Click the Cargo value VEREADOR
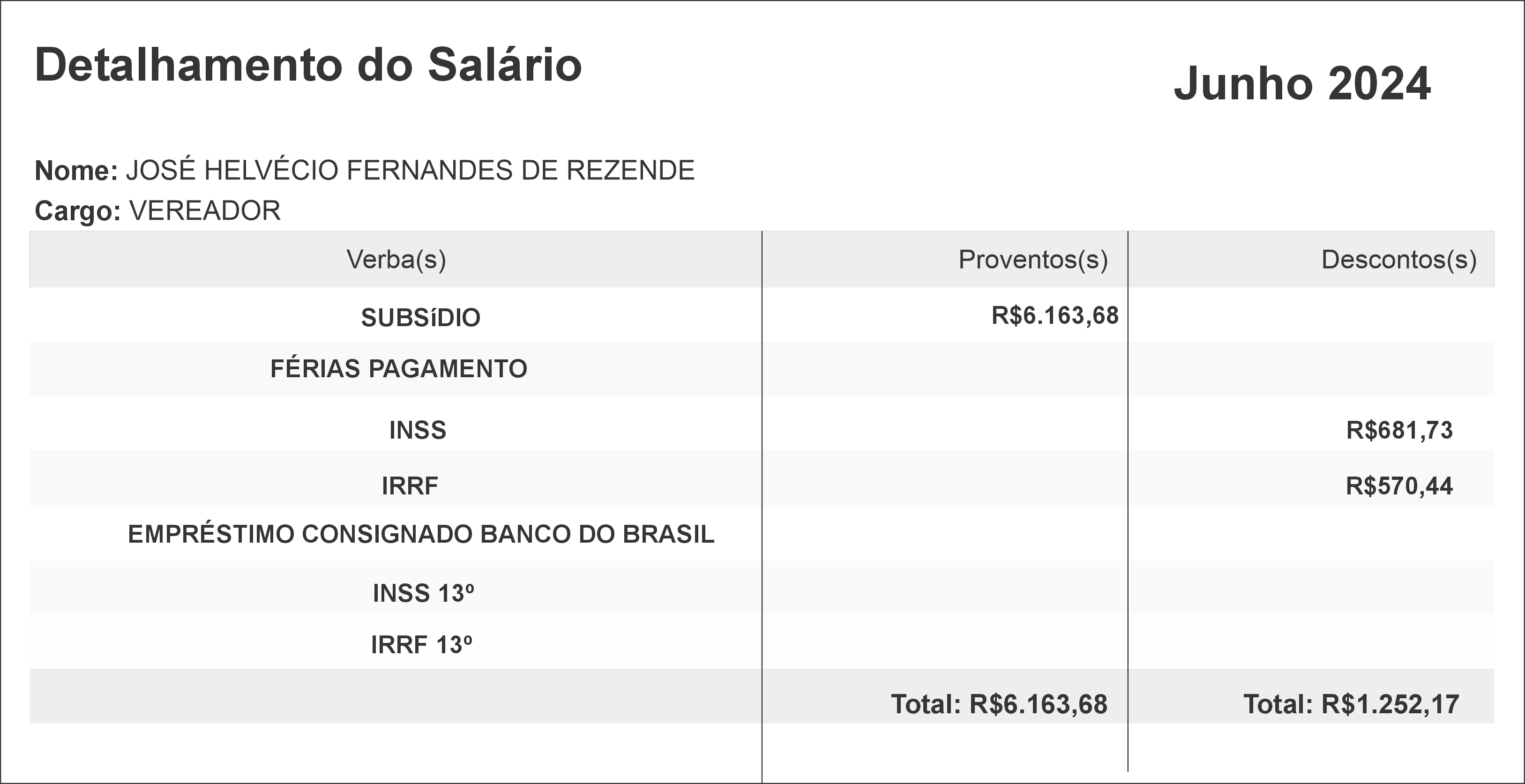 click(205, 211)
